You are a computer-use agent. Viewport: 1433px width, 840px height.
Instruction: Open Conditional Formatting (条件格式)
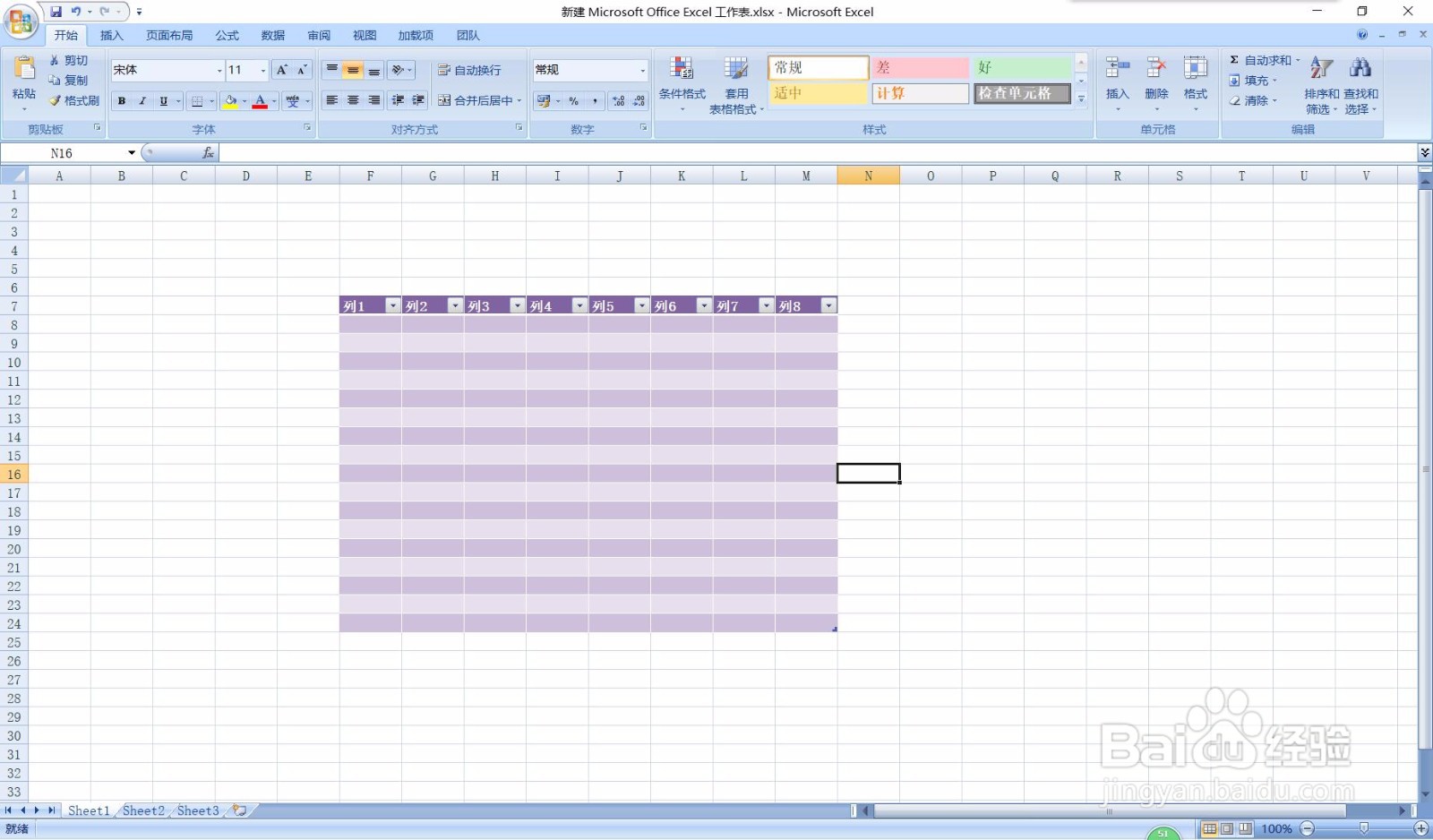tap(682, 83)
